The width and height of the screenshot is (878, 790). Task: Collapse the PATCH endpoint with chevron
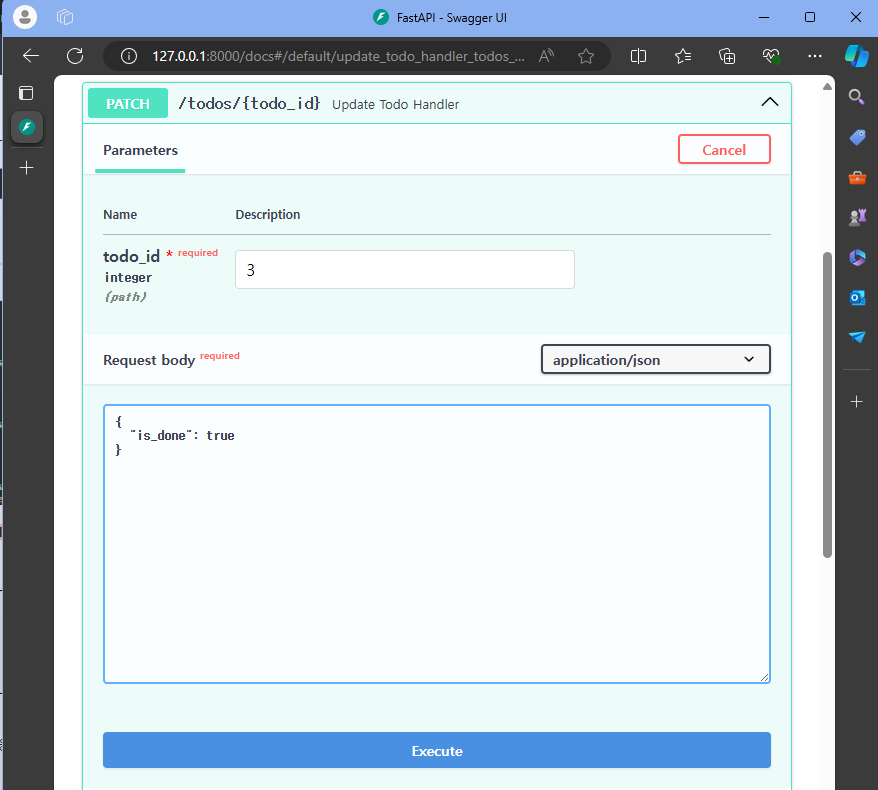click(x=770, y=102)
